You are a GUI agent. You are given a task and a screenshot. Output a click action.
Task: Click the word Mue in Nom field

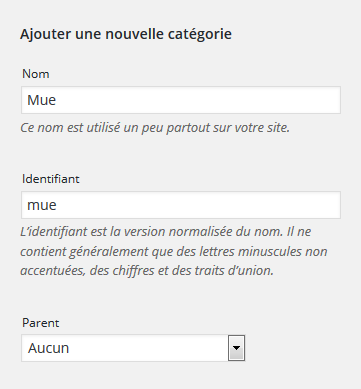41,100
